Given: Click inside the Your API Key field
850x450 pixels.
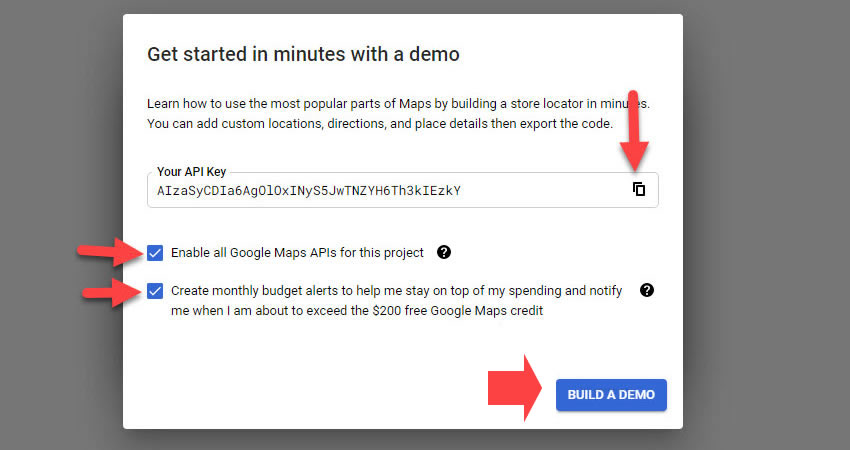Looking at the screenshot, I should (540, 190).
